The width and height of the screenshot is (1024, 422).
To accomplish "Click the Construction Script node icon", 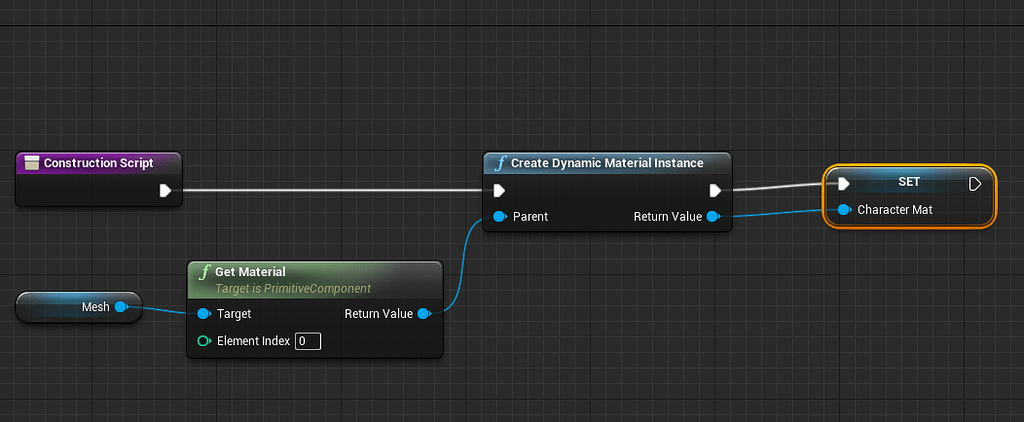I will [31, 163].
